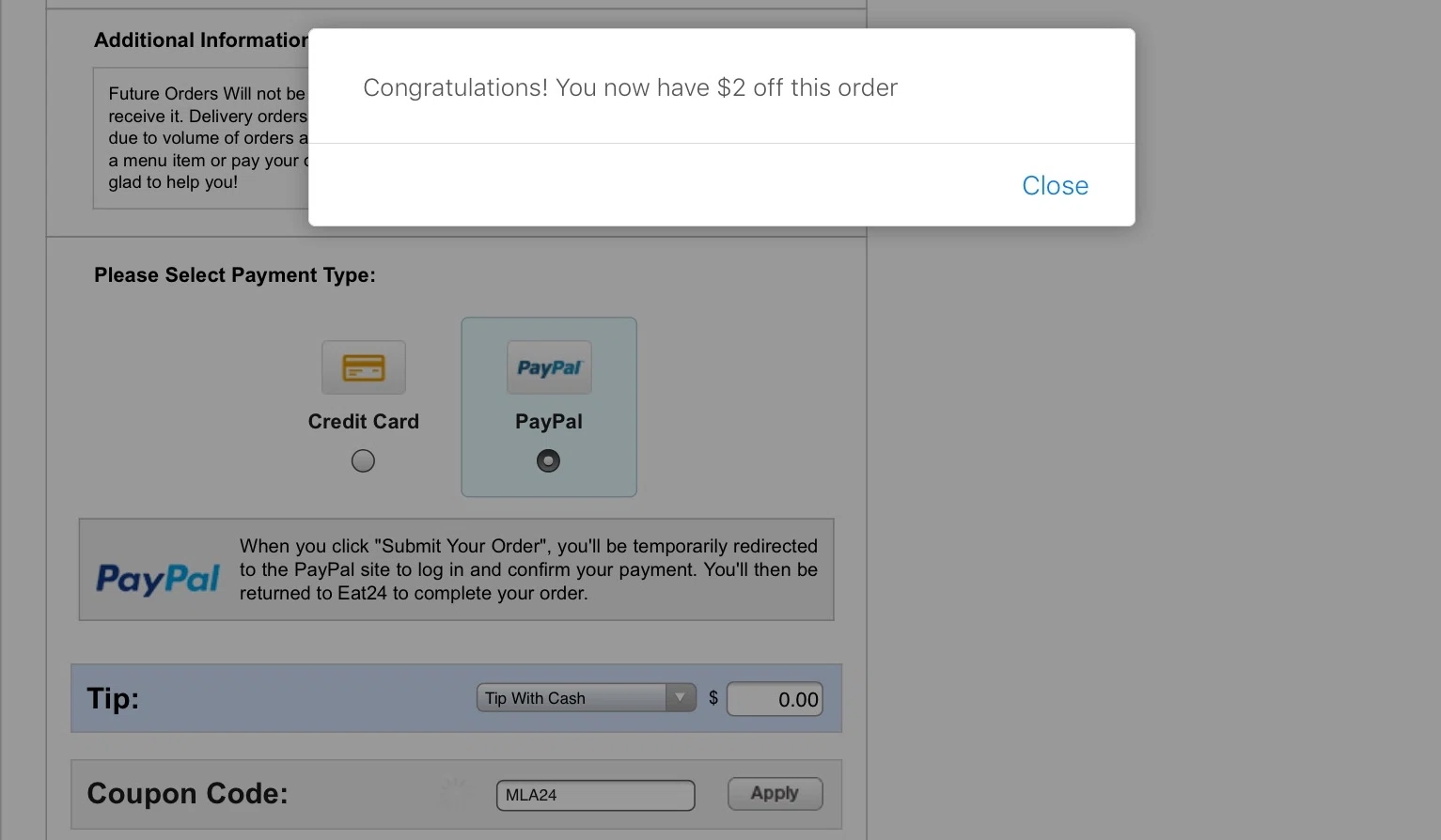The height and width of the screenshot is (840, 1441).
Task: Select the PayPal radio button
Action: [548, 460]
